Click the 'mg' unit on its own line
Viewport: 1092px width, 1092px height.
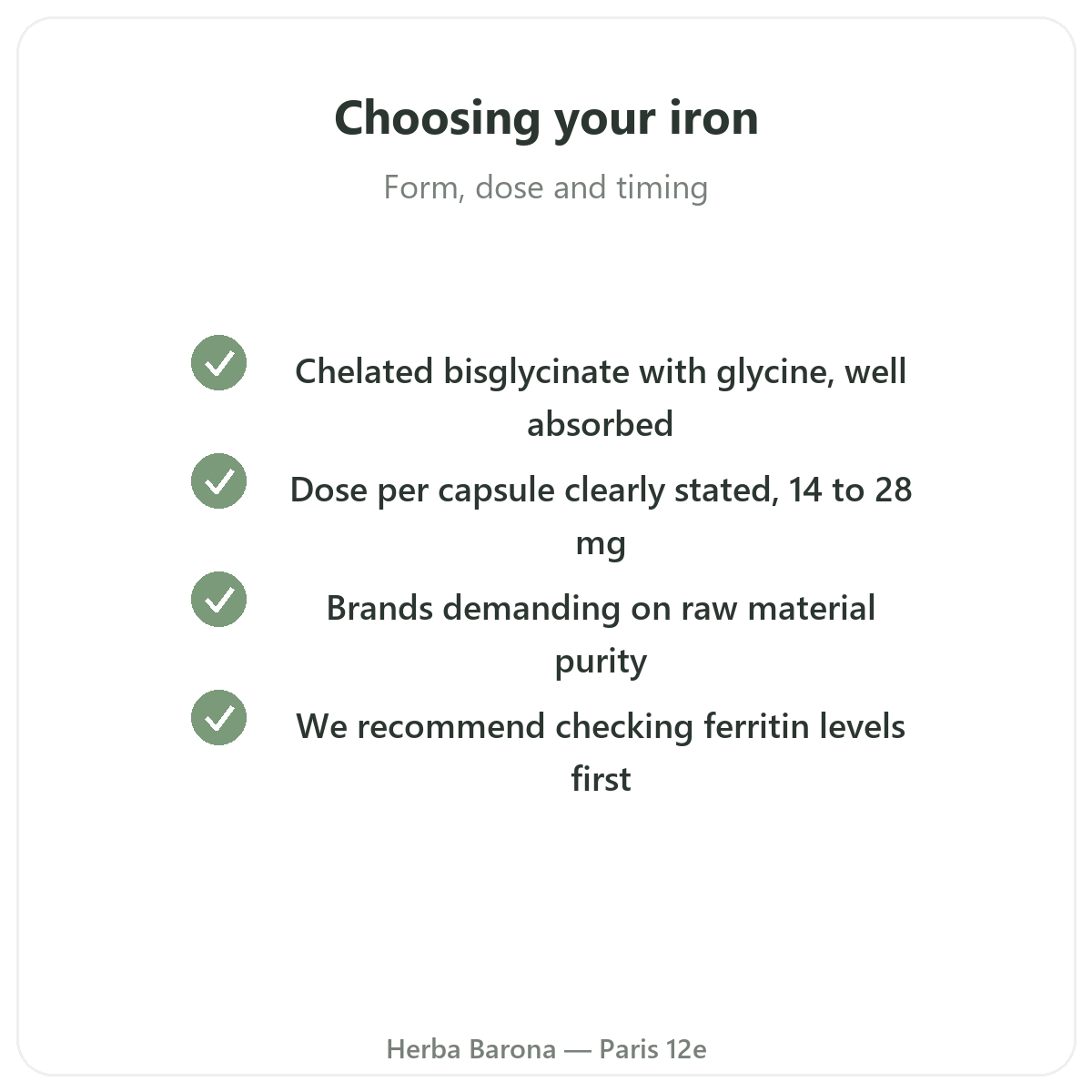click(x=601, y=544)
